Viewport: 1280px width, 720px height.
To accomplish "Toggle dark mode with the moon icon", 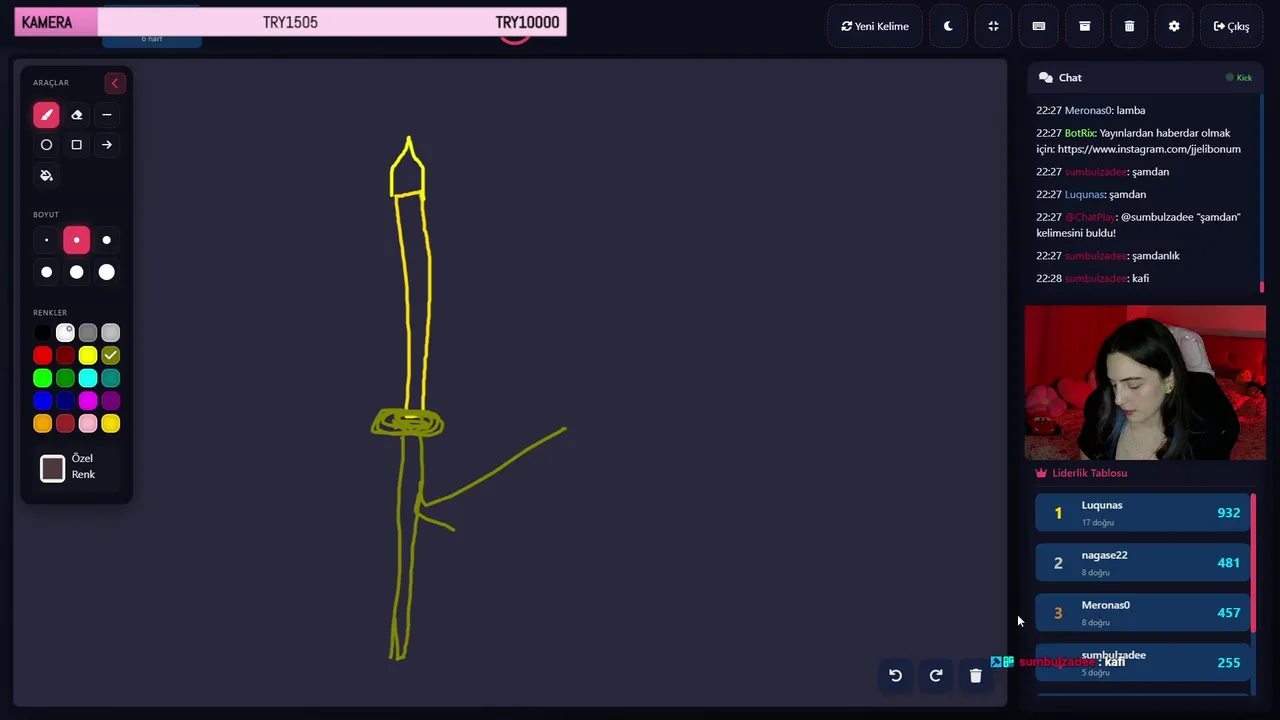I will pyautogui.click(x=948, y=26).
